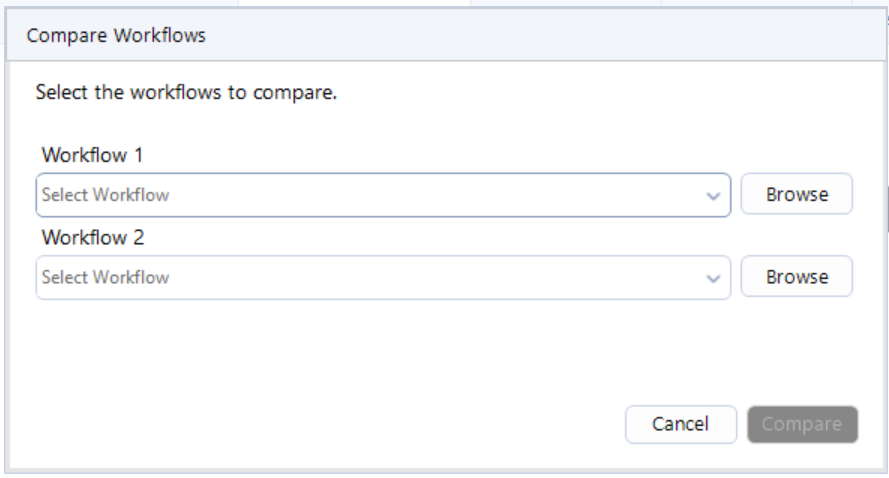Click inside the Workflow 2 combo box field
Image resolution: width=889 pixels, height=478 pixels.
400,278
